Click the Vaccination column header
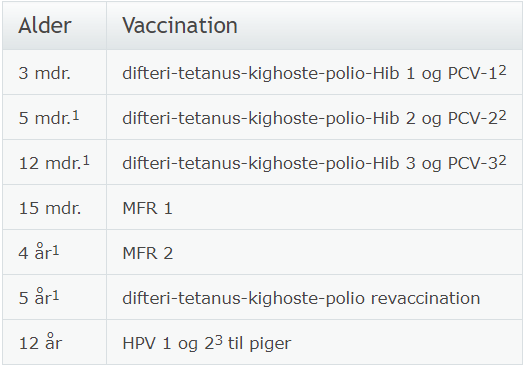 click(315, 25)
